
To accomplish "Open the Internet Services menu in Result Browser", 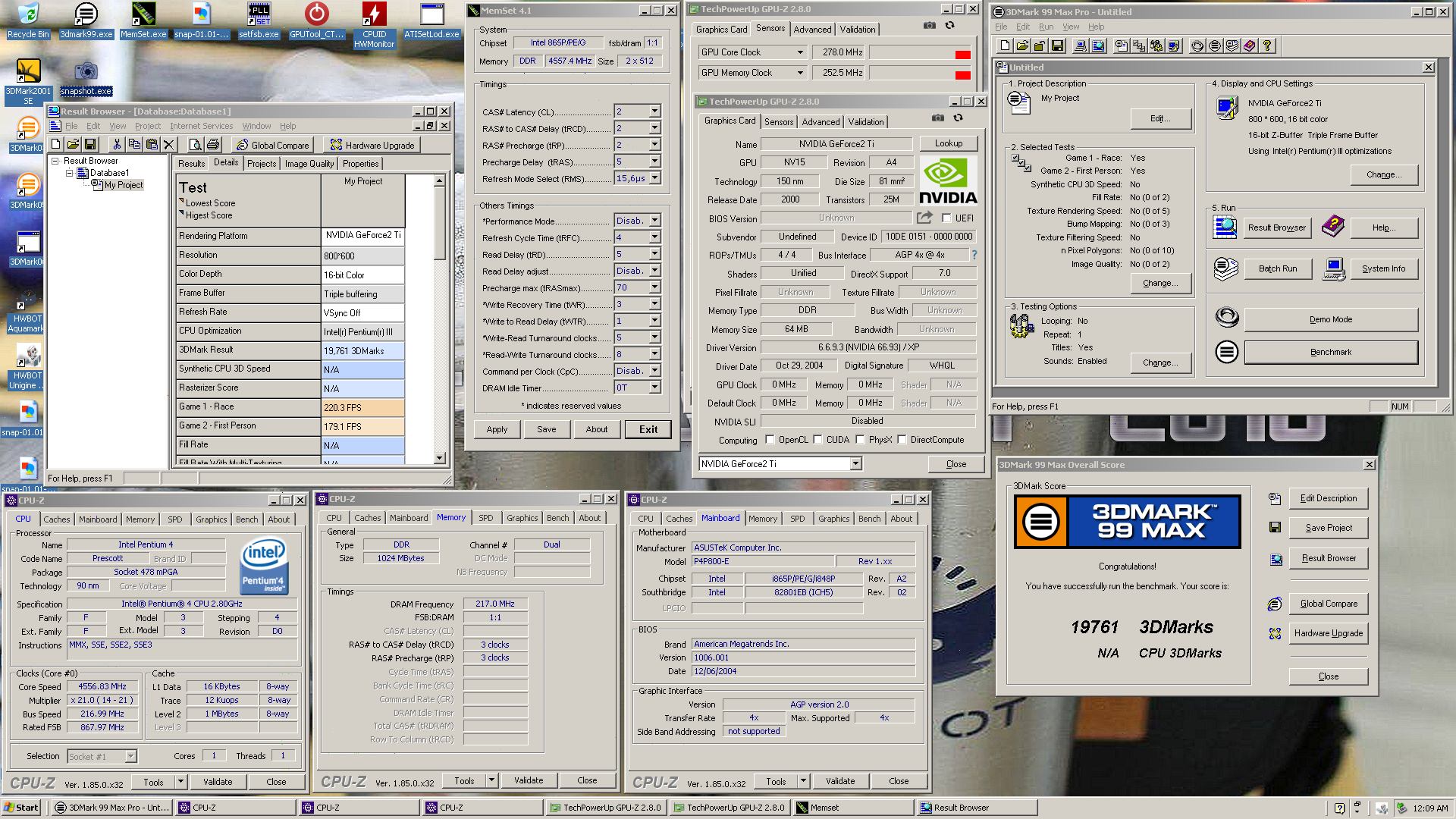I will 201,126.
